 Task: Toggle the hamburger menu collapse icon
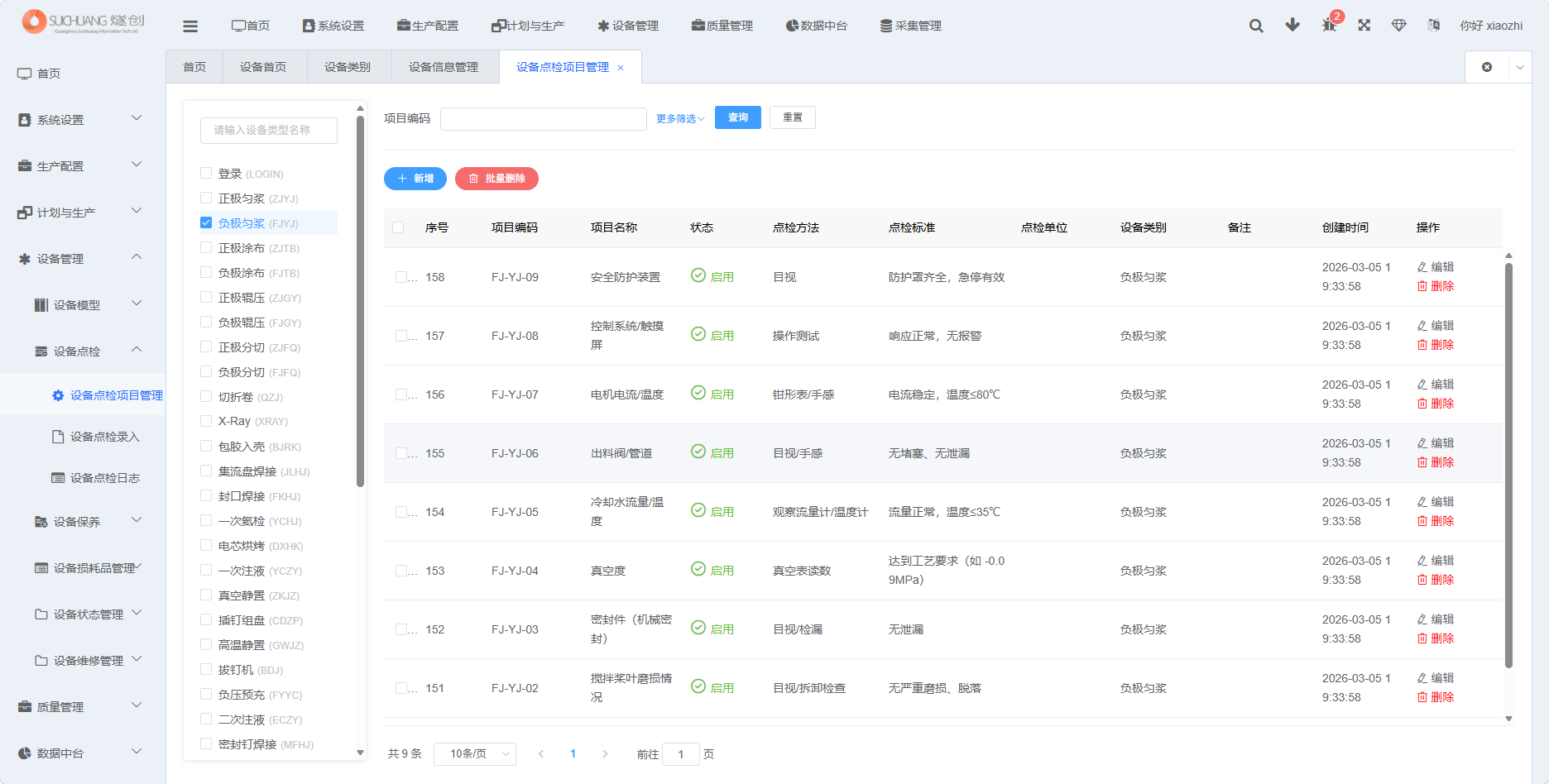190,26
